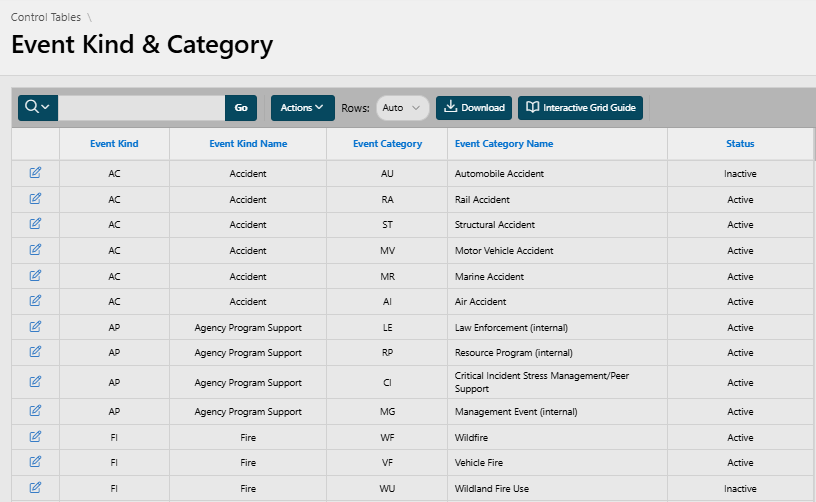
Task: Select the 'Management Event (internal)' cell
Action: (557, 412)
